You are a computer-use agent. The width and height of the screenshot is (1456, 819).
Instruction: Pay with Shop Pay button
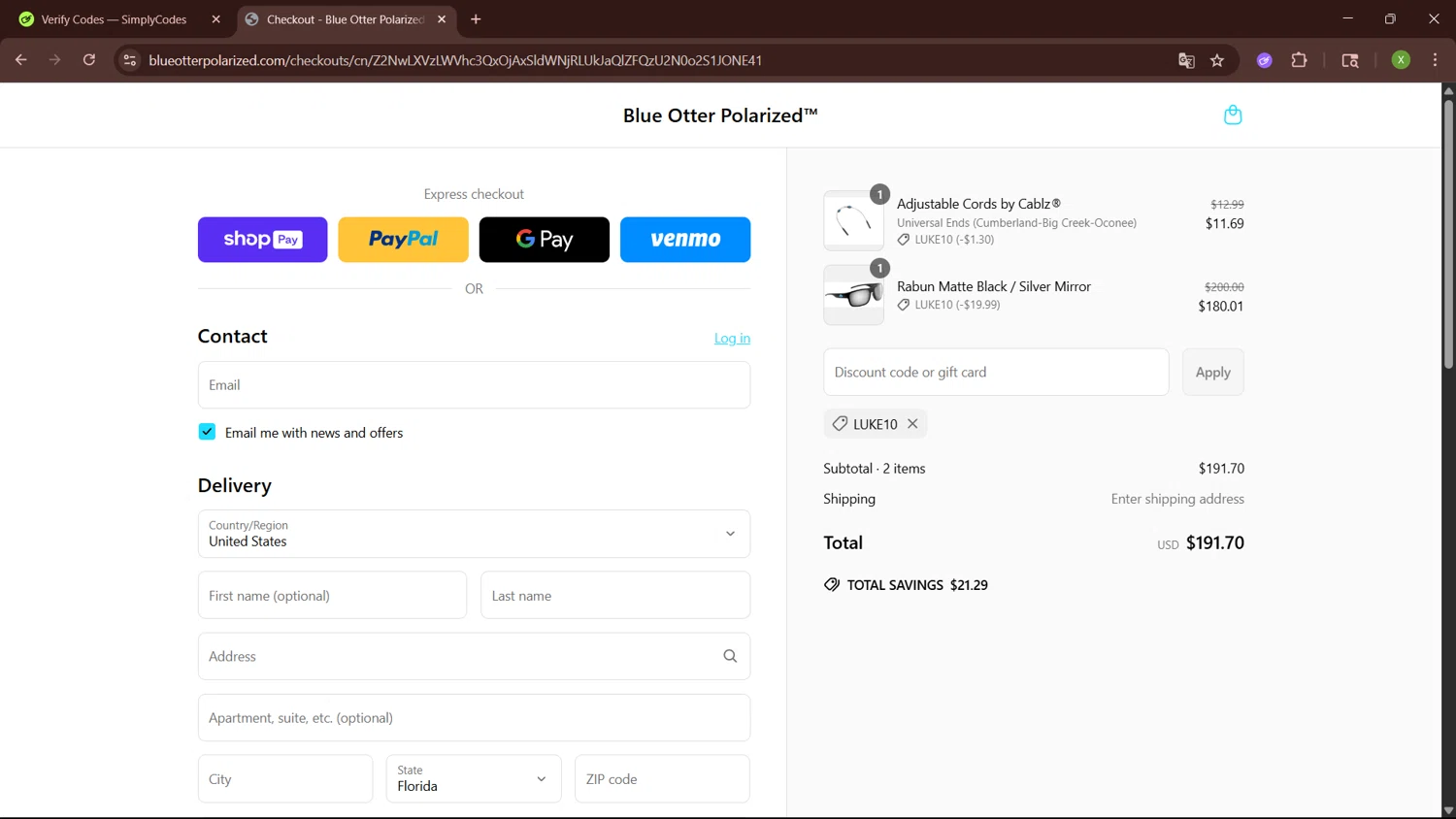click(x=262, y=240)
